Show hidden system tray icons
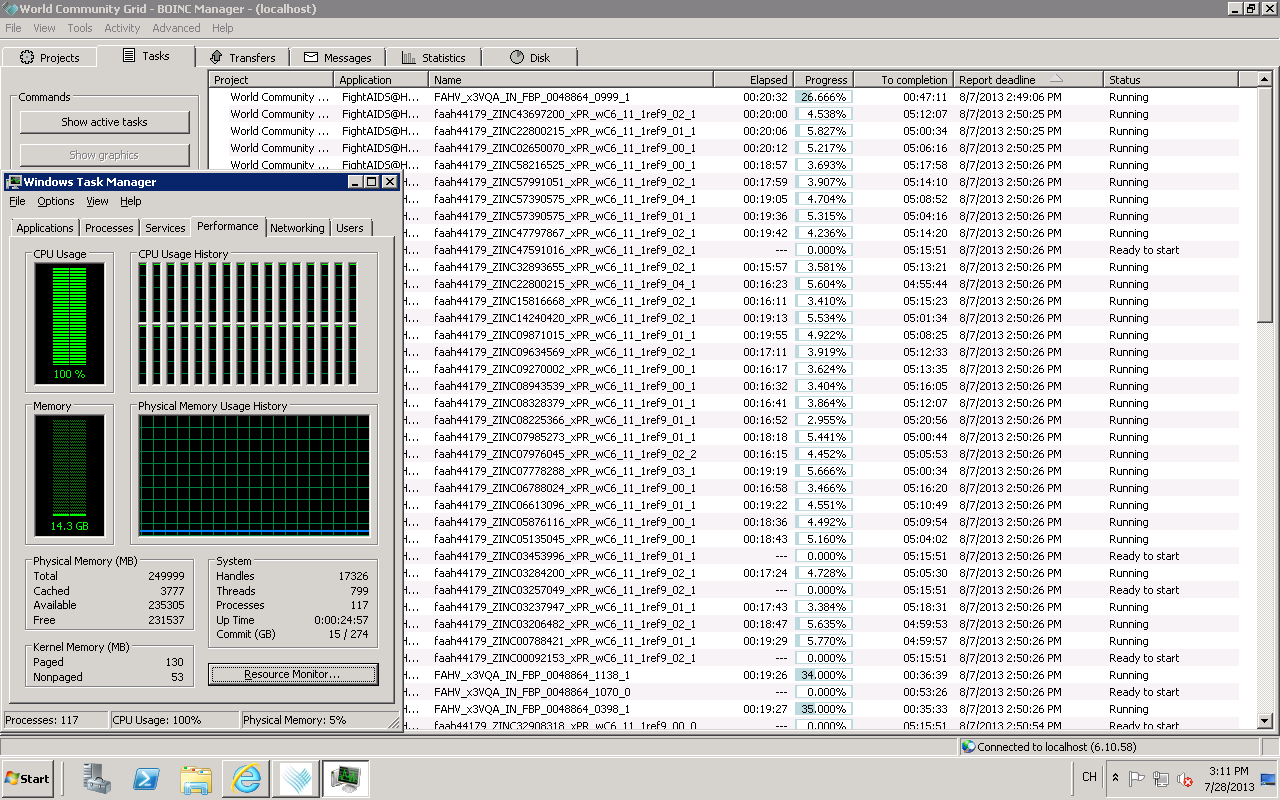Viewport: 1280px width, 800px height. tap(1115, 778)
